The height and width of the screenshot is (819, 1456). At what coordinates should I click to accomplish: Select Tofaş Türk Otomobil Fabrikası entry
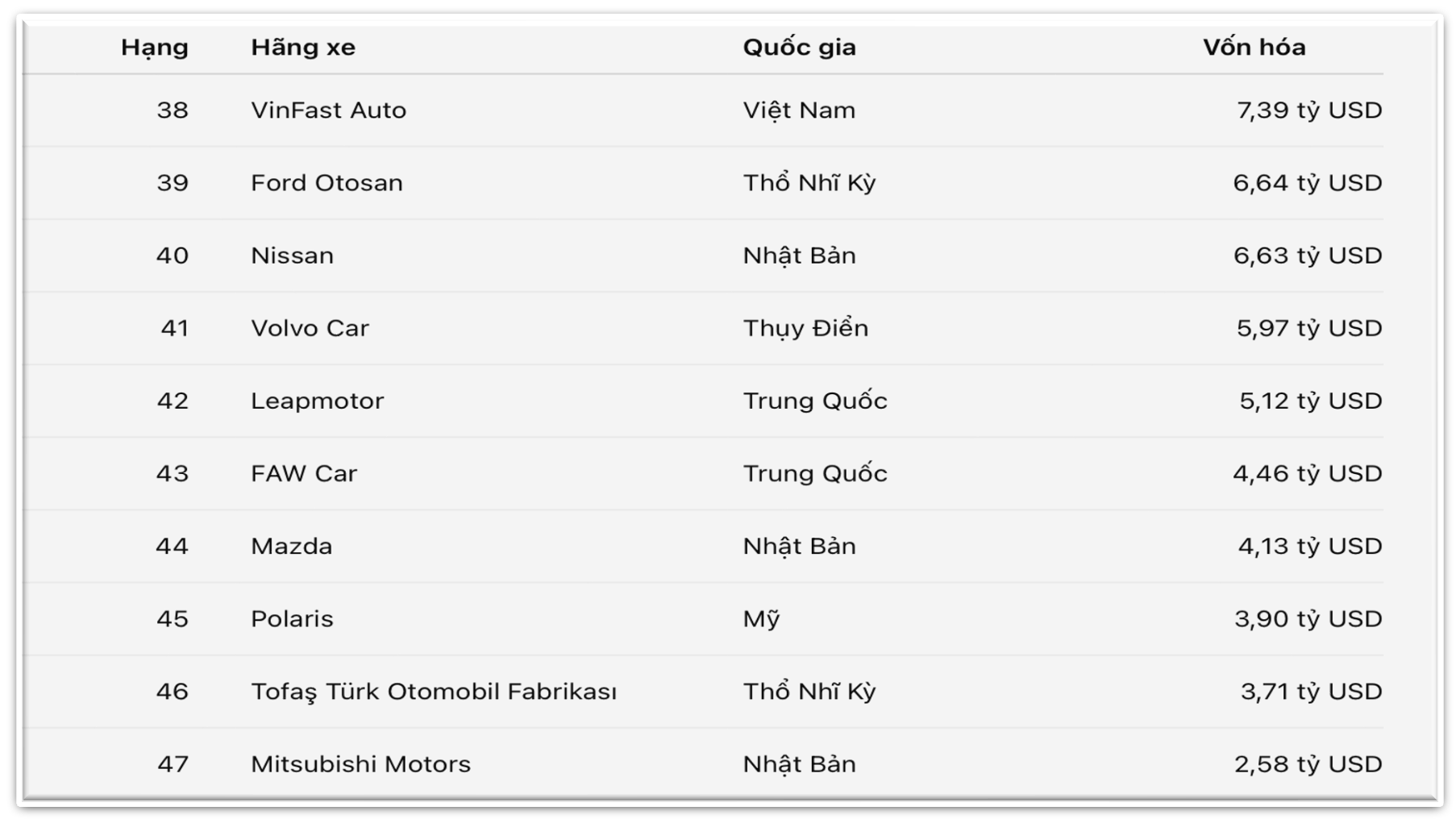(x=434, y=692)
